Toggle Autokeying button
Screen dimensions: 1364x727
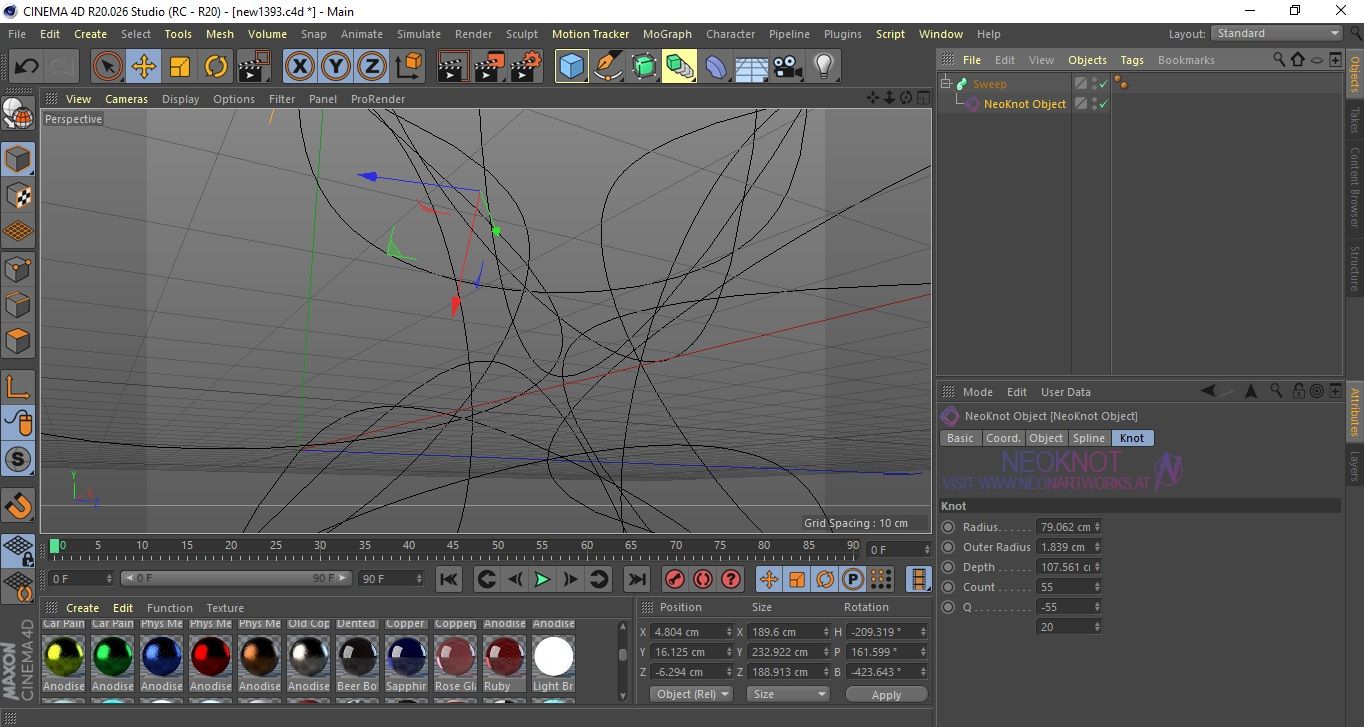(x=703, y=579)
